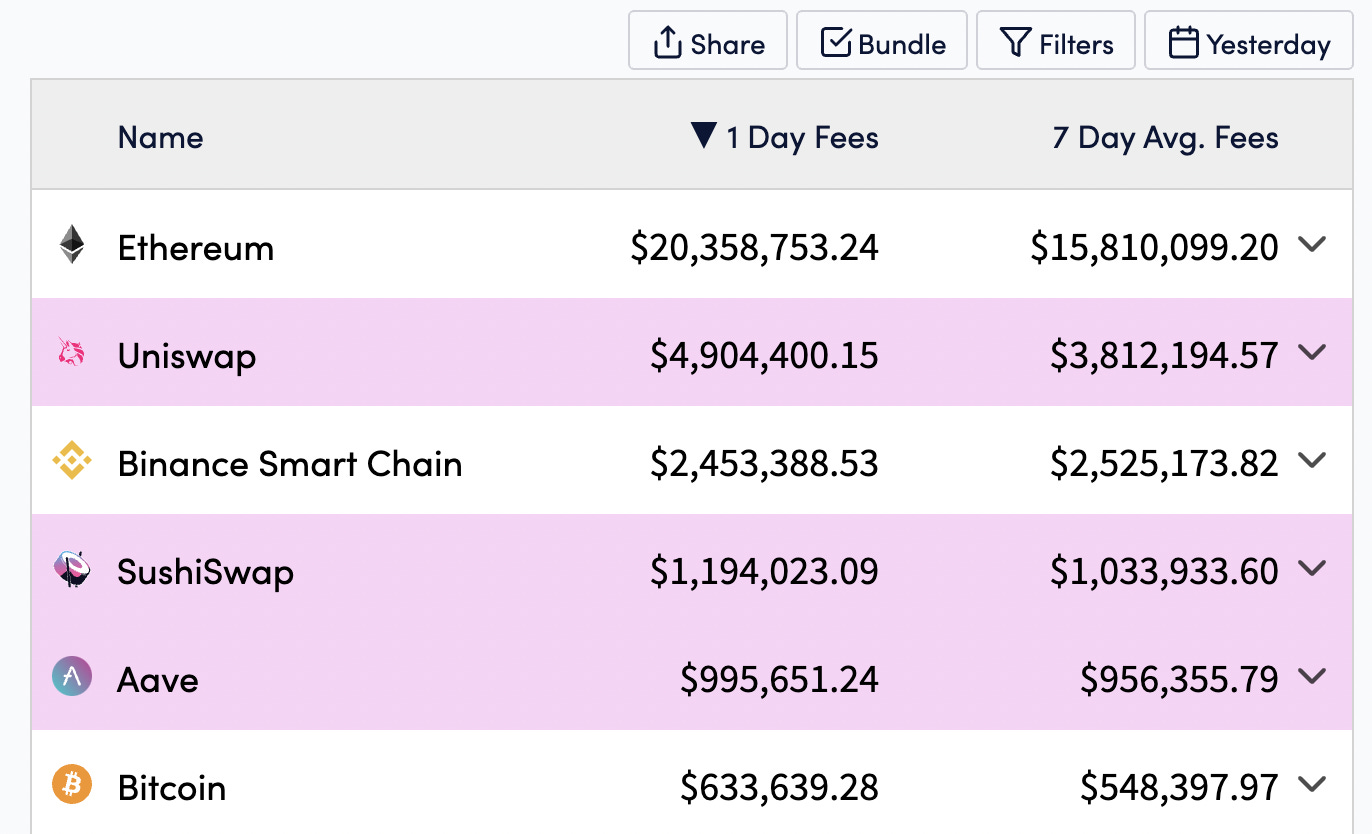Expand the Bitcoin row chevron

[1311, 783]
